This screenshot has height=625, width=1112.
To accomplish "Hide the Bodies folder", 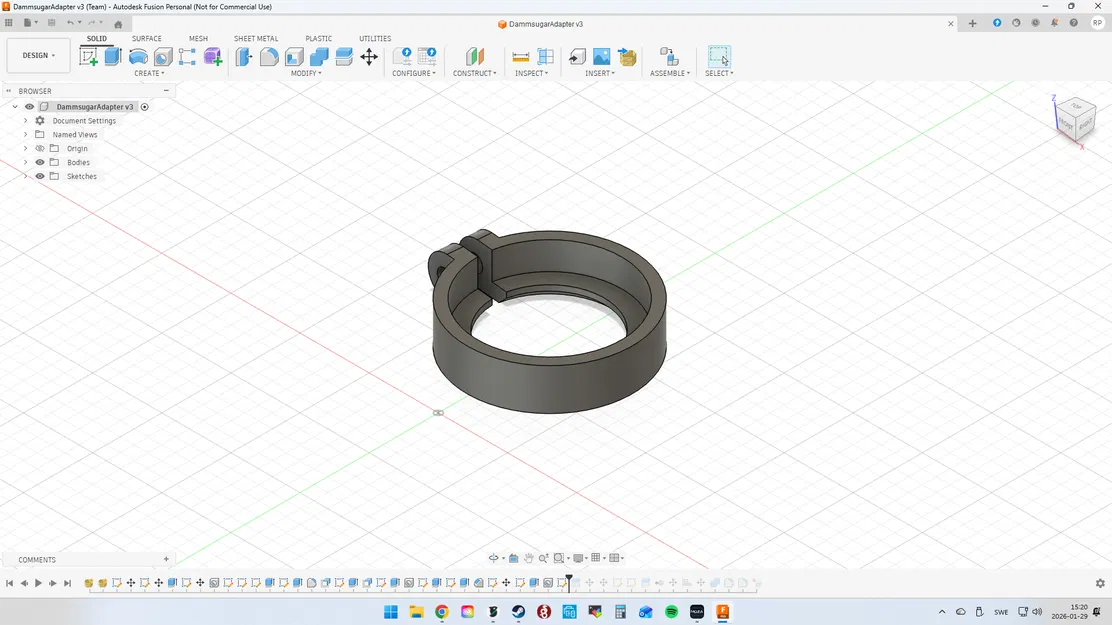I will 40,162.
